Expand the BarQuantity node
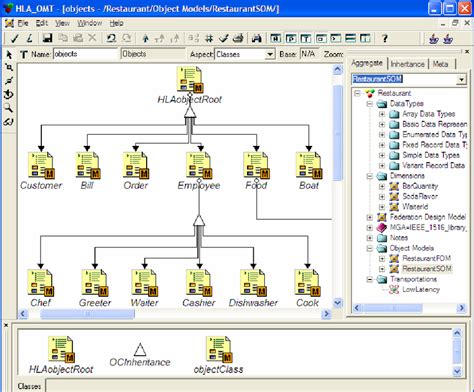The height and width of the screenshot is (392, 474). pos(382,186)
